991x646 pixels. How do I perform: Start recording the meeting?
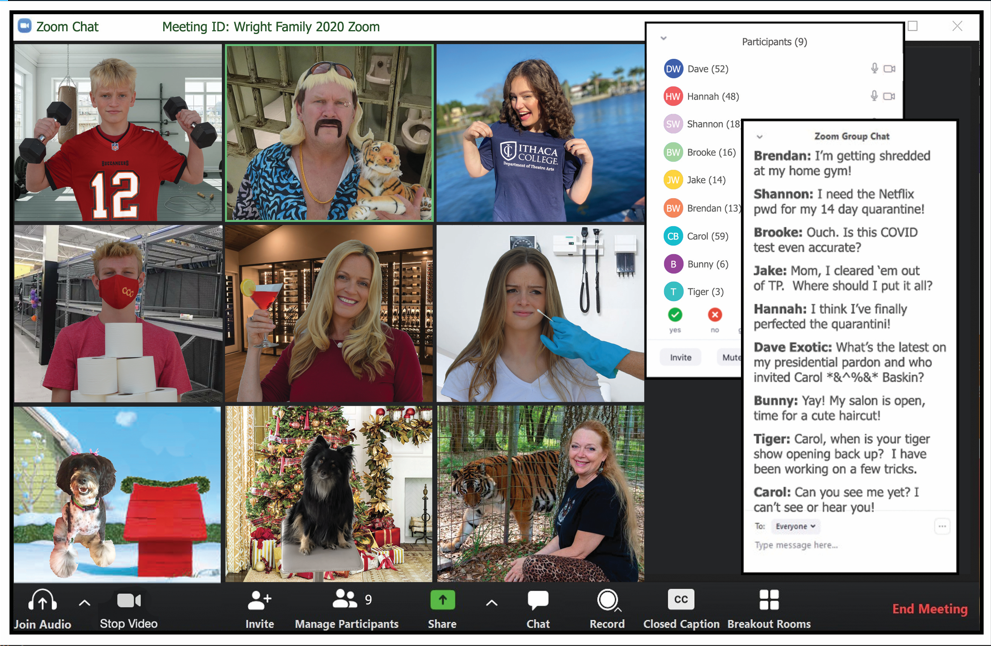coord(607,600)
